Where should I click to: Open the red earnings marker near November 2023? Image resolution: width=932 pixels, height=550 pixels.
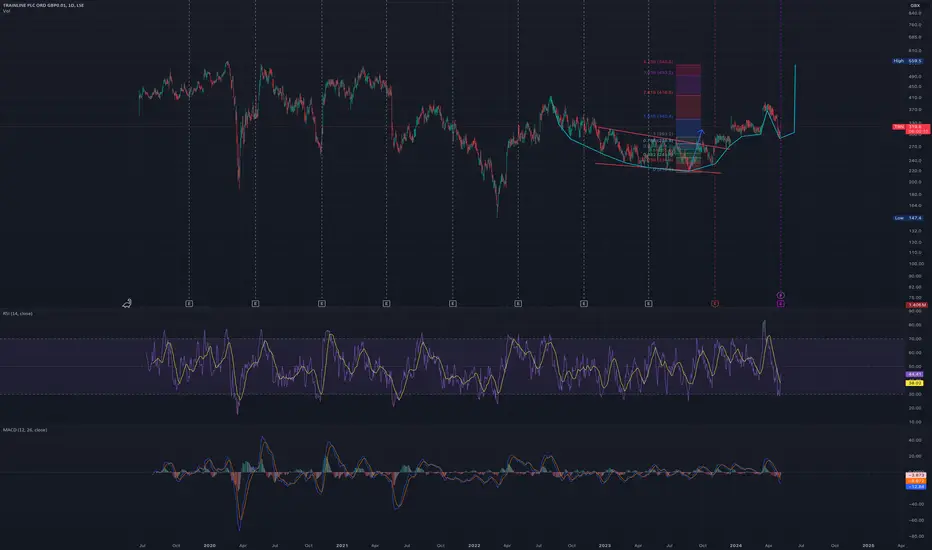714,303
